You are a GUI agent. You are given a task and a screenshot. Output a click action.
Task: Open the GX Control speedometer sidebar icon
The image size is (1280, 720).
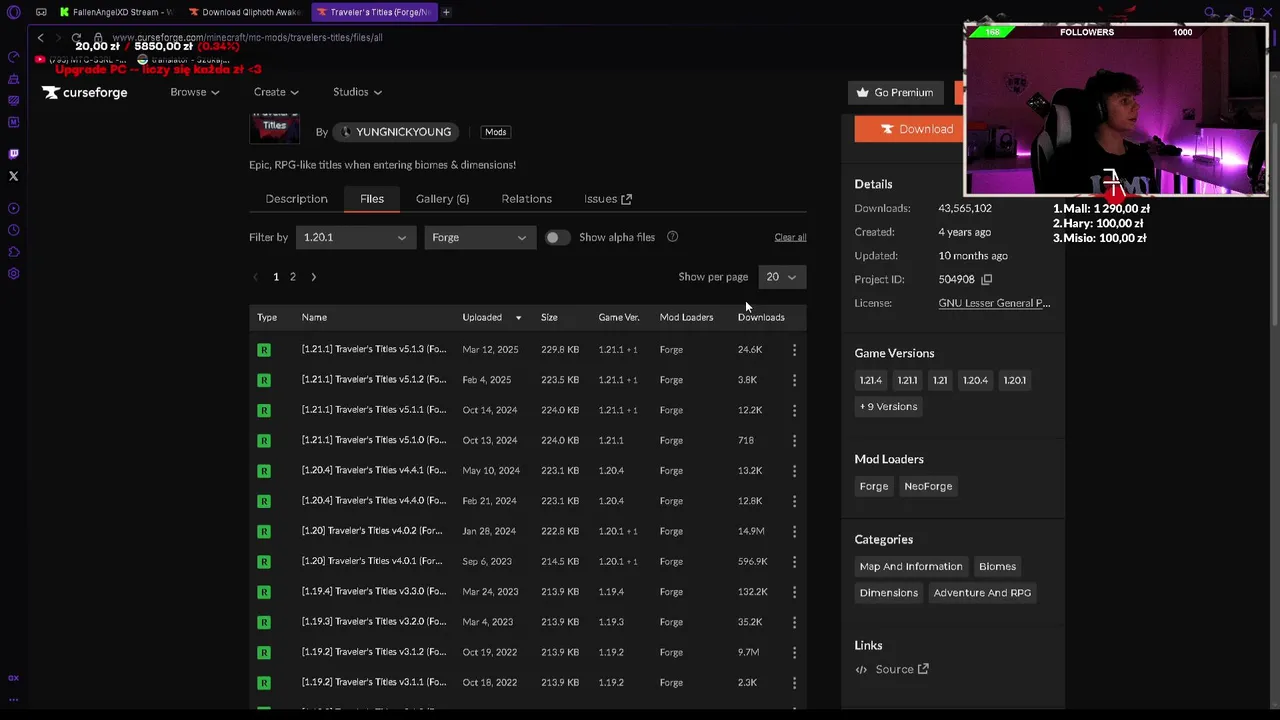coord(13,57)
